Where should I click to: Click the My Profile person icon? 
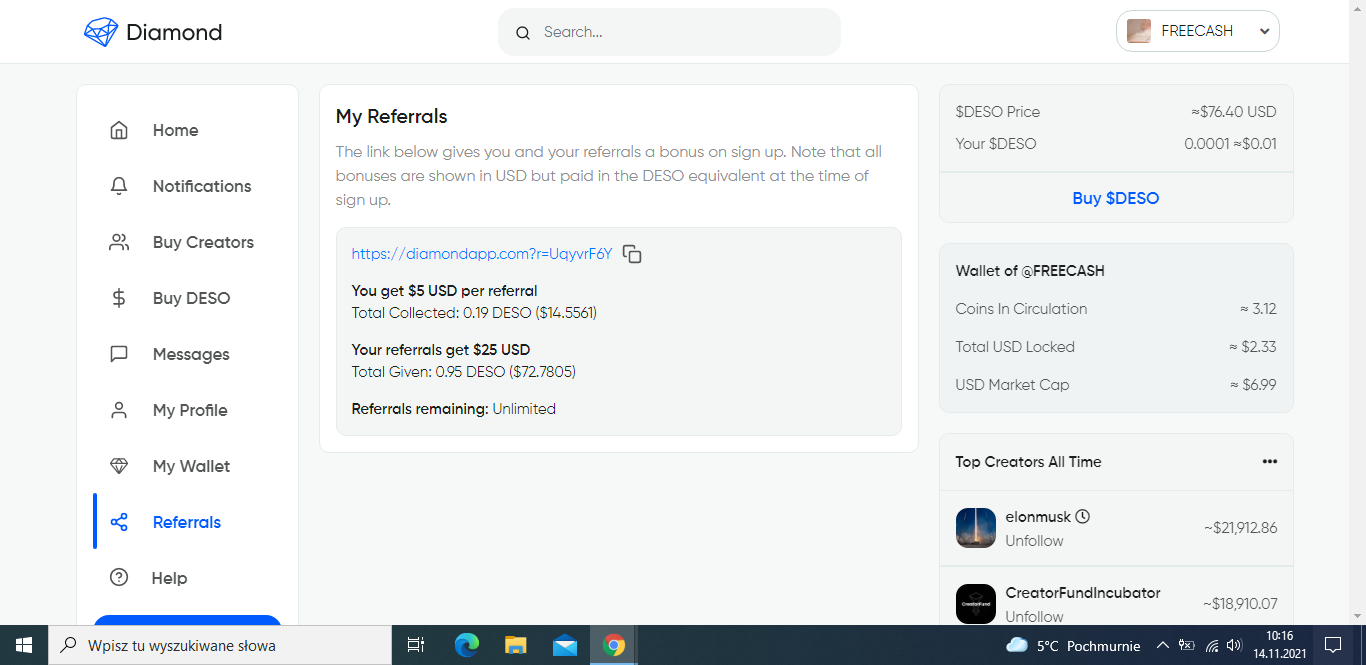click(x=119, y=410)
